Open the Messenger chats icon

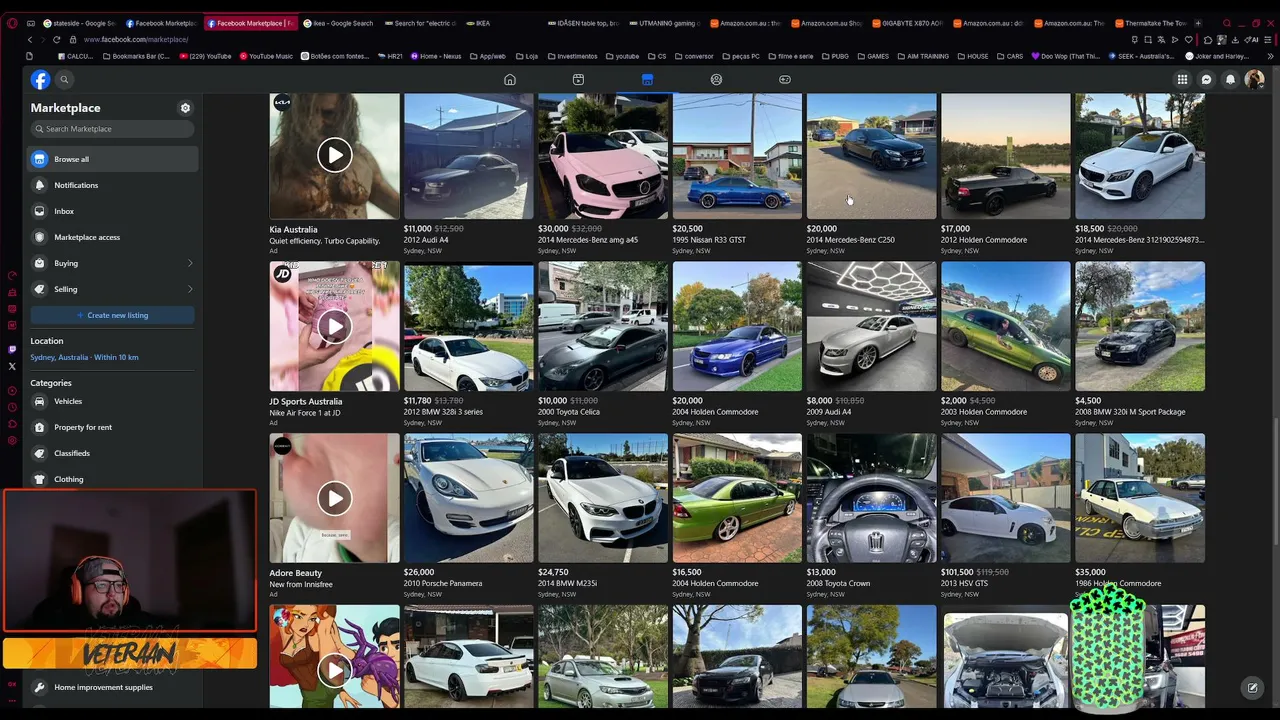pyautogui.click(x=1206, y=80)
